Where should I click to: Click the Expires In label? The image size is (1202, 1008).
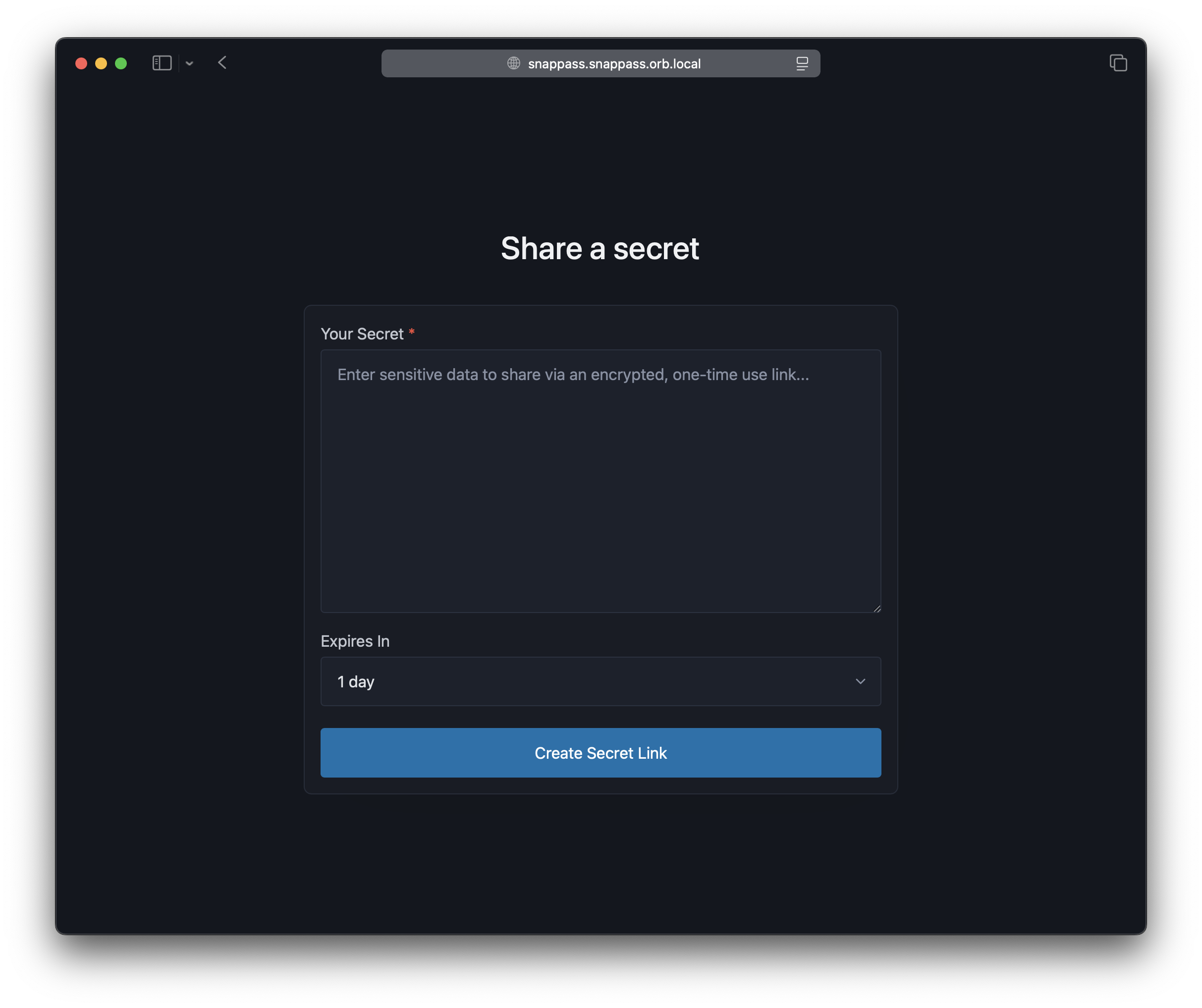[355, 641]
